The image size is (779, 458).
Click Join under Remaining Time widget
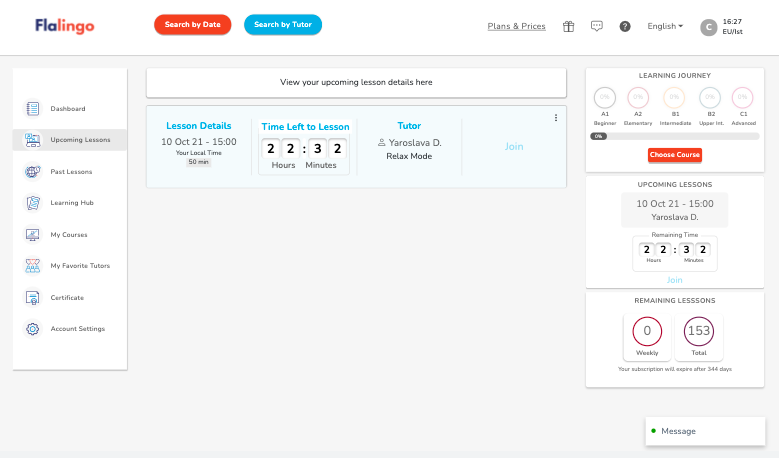[x=674, y=280]
